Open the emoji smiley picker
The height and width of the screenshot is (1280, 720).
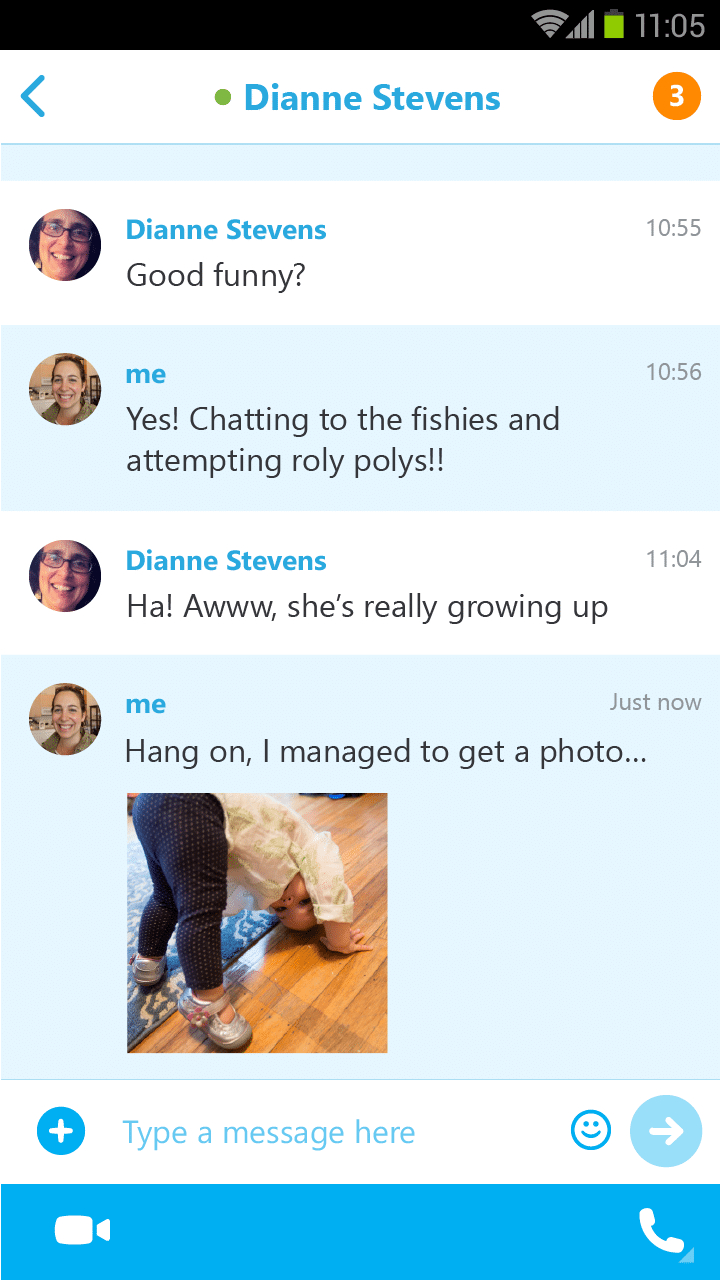pyautogui.click(x=590, y=1131)
